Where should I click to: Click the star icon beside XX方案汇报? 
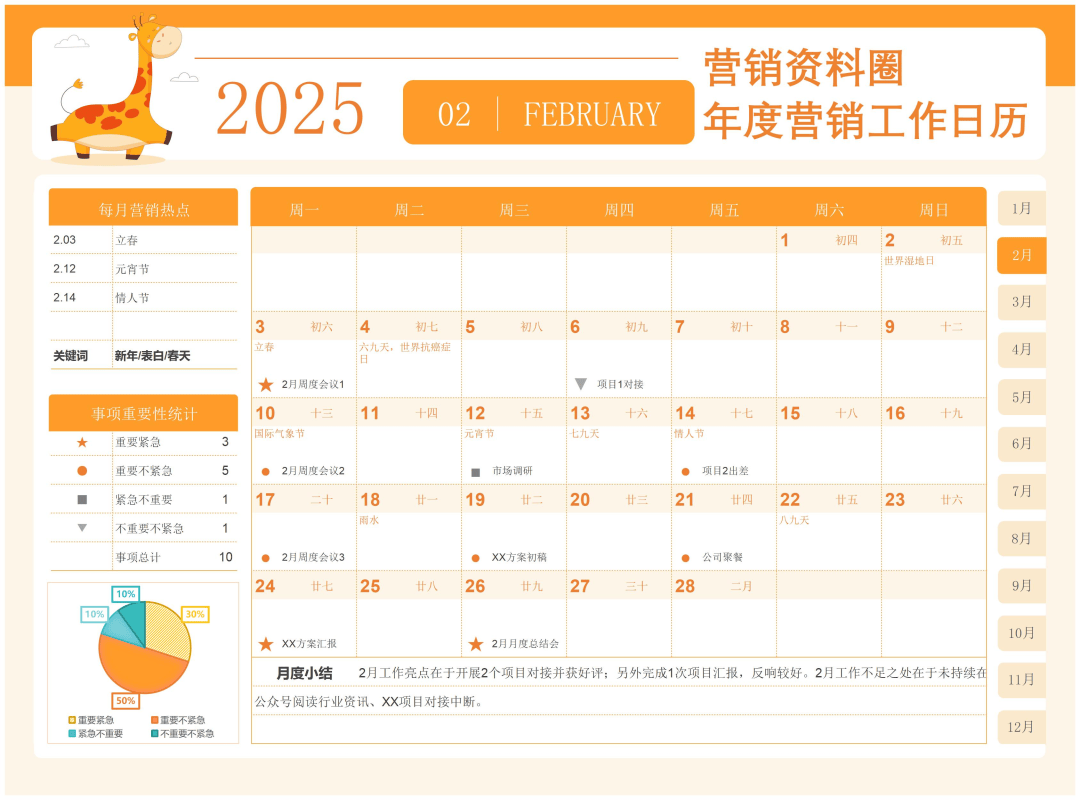pyautogui.click(x=266, y=644)
